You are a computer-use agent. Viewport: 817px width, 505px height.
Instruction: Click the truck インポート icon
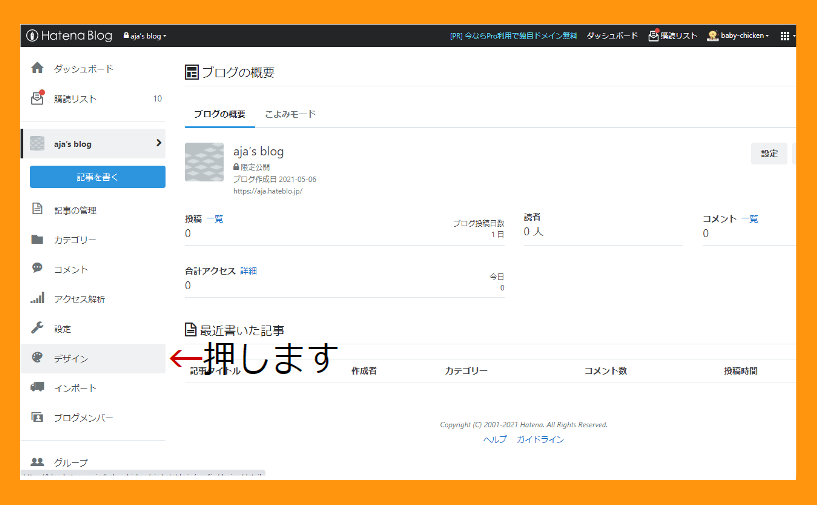pyautogui.click(x=37, y=387)
